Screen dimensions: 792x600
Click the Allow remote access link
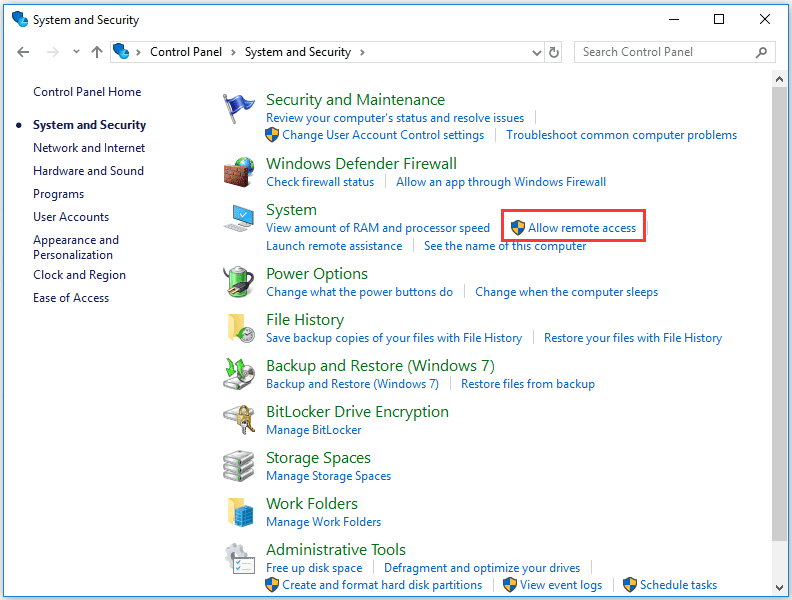click(x=582, y=228)
